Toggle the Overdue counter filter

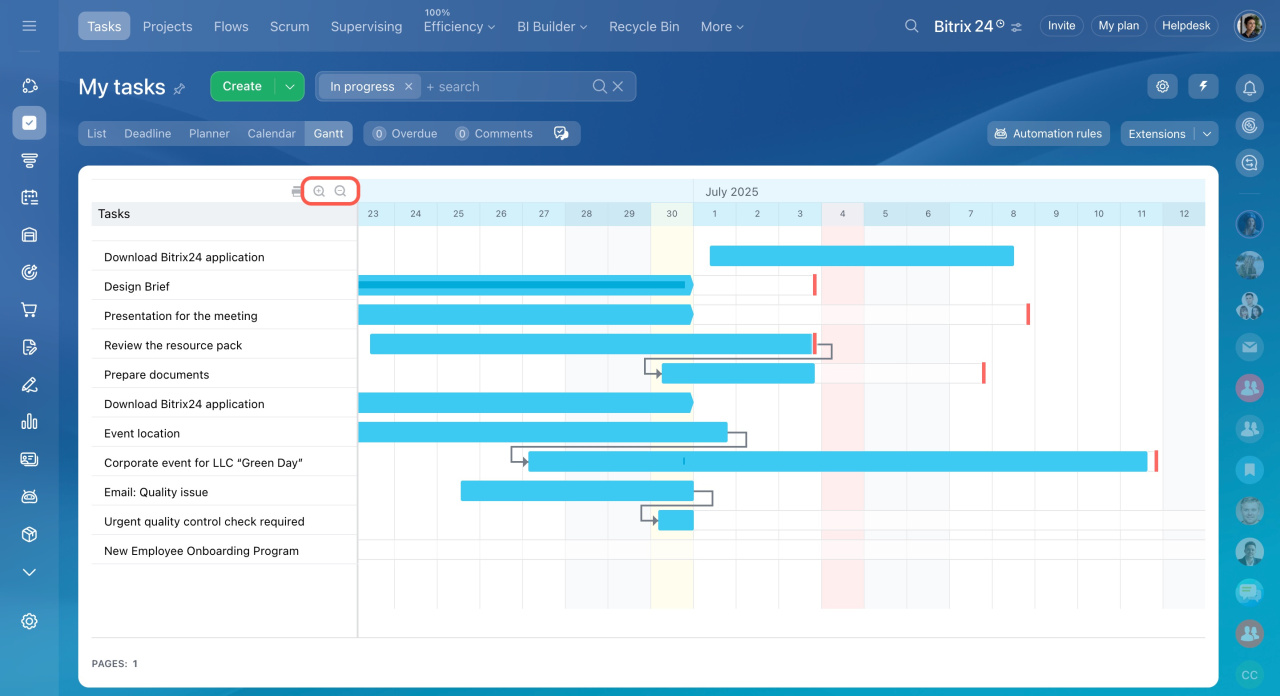(405, 133)
